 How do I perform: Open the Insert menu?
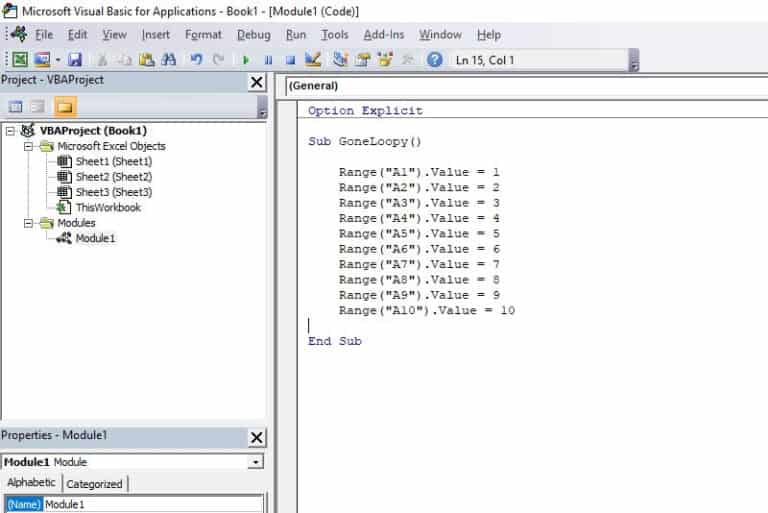[x=156, y=35]
